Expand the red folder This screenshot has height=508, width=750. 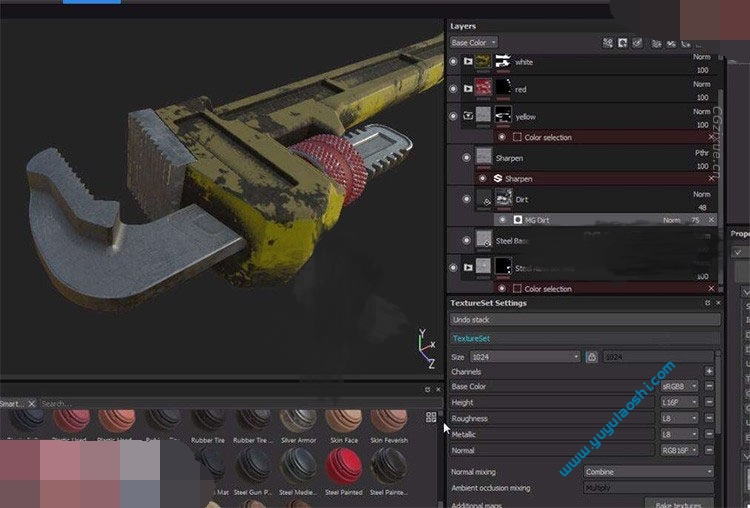point(468,88)
